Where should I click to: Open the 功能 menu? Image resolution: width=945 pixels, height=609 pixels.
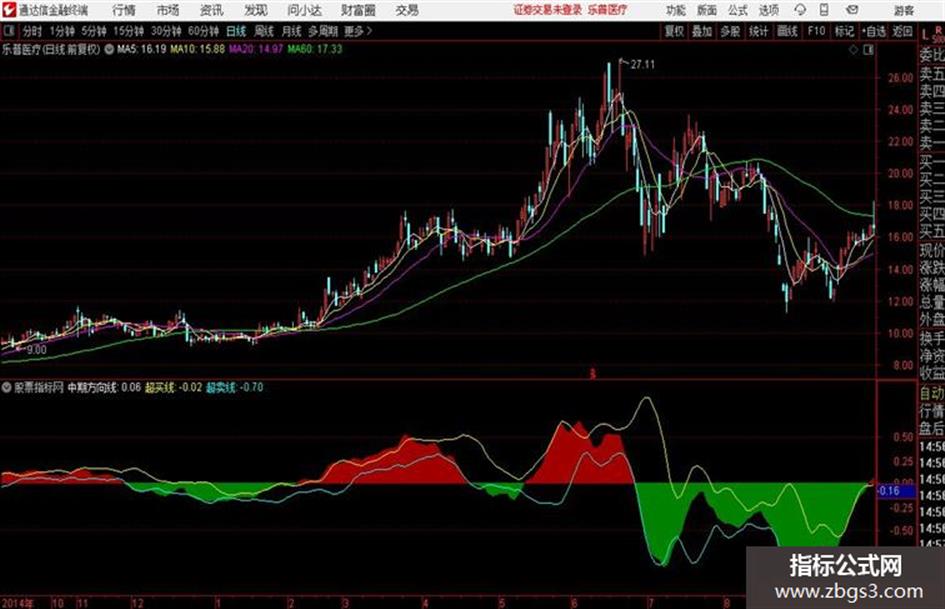tap(676, 10)
